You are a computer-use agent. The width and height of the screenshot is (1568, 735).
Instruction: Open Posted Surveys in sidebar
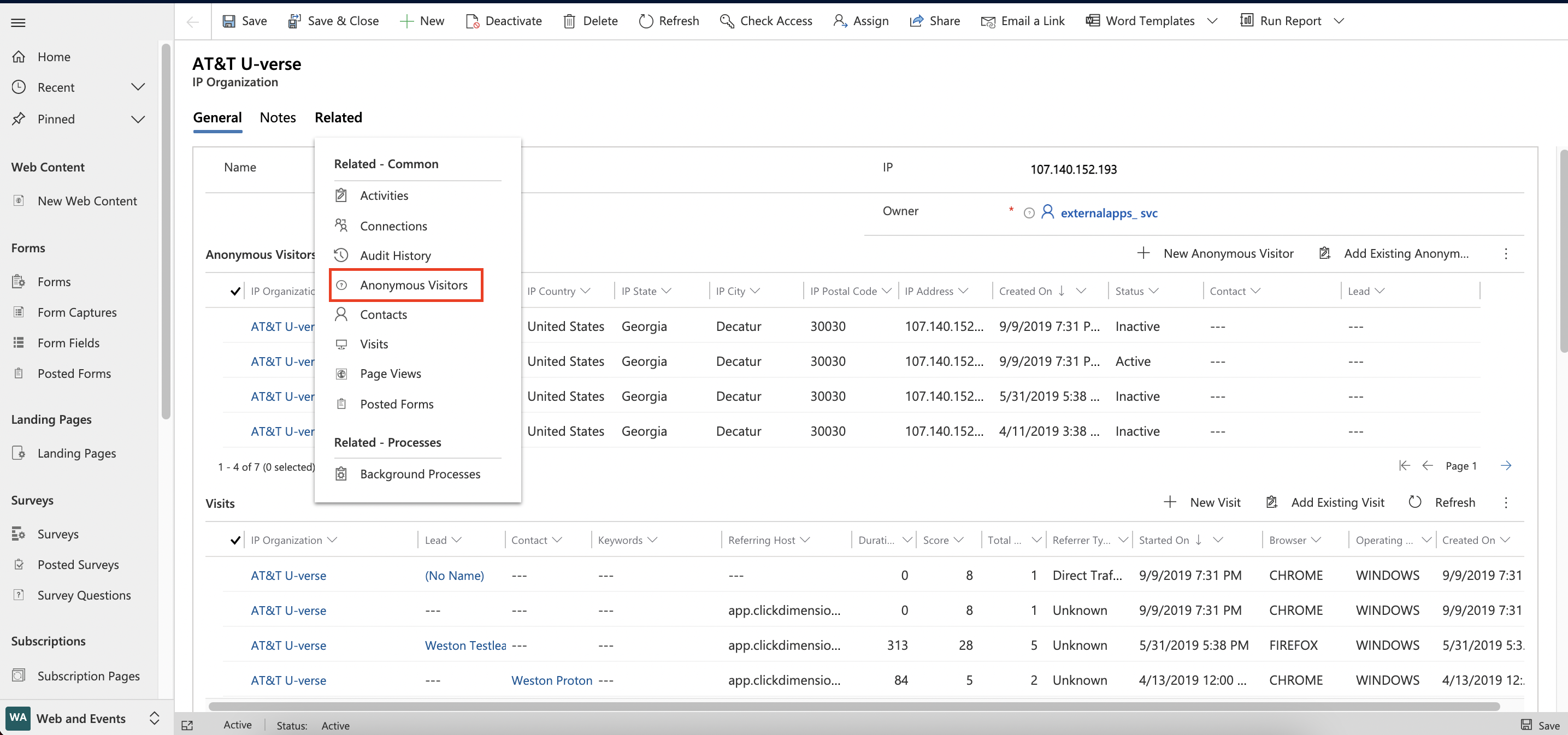tap(79, 565)
